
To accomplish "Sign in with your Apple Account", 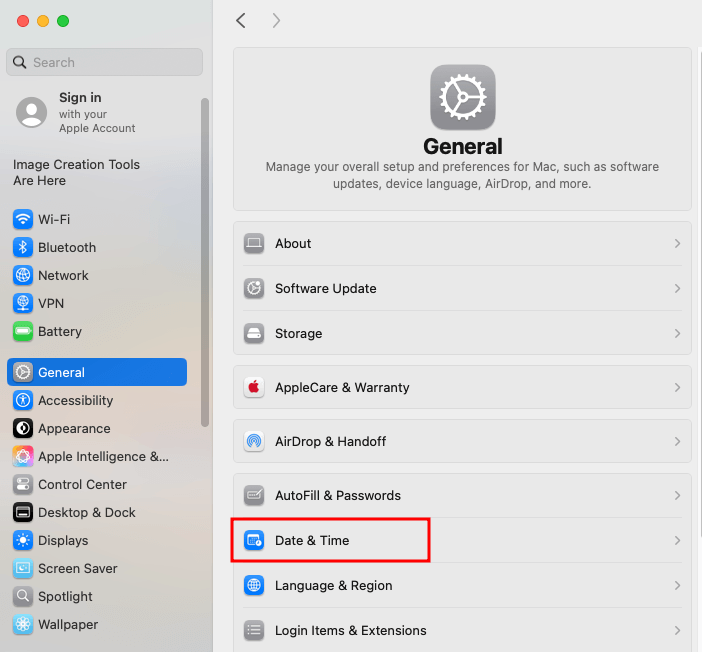I will pyautogui.click(x=97, y=112).
